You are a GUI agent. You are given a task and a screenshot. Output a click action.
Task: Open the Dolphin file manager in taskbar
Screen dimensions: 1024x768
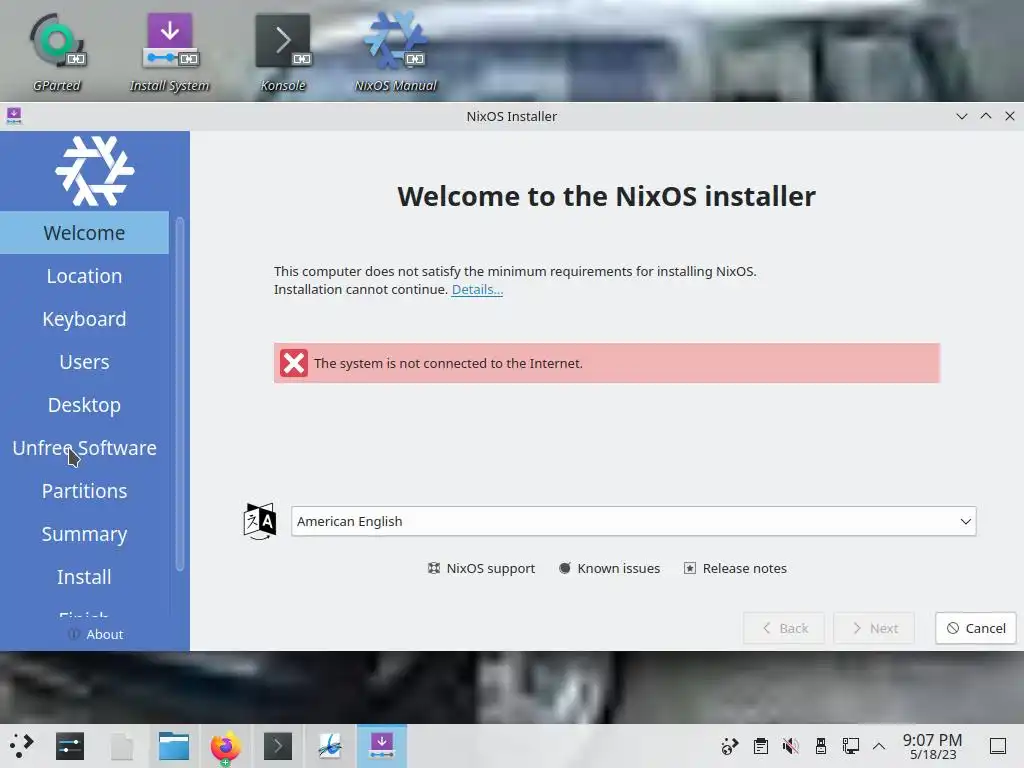(x=174, y=746)
